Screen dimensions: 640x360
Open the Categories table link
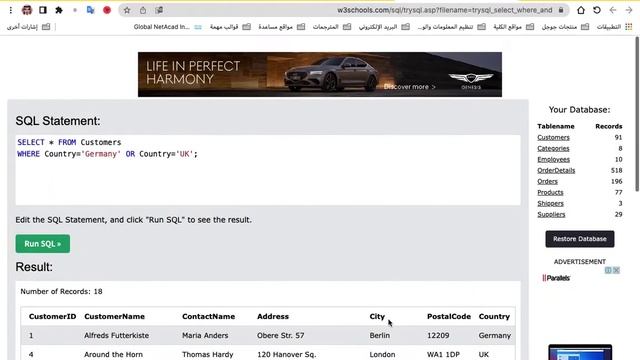(553, 149)
